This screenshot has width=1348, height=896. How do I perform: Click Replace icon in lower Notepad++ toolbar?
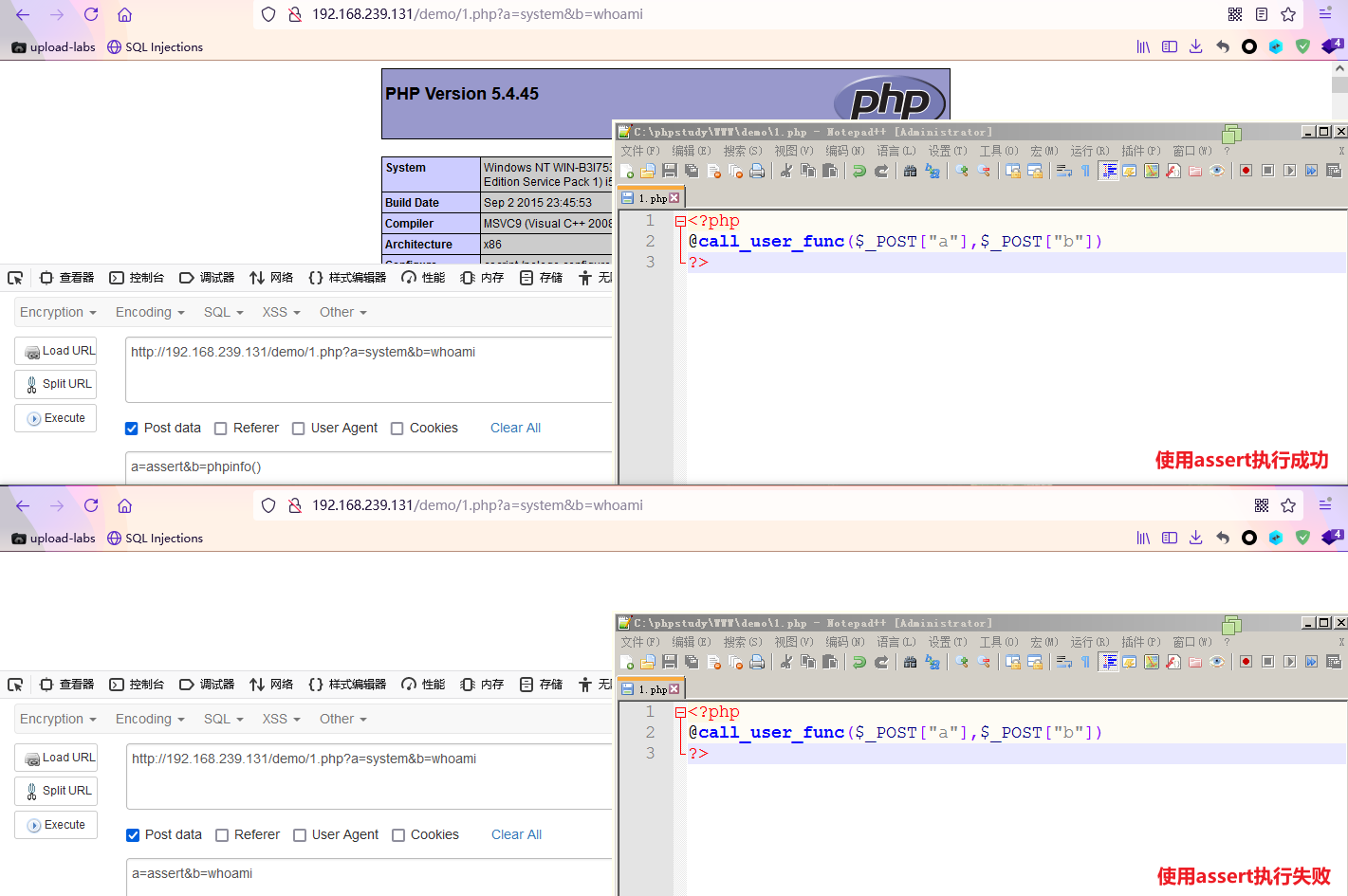click(933, 662)
